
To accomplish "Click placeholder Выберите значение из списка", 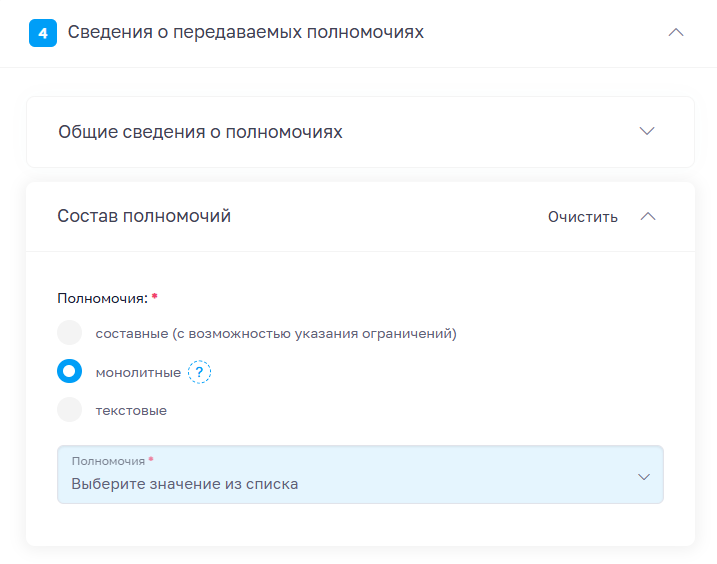I will 185,484.
